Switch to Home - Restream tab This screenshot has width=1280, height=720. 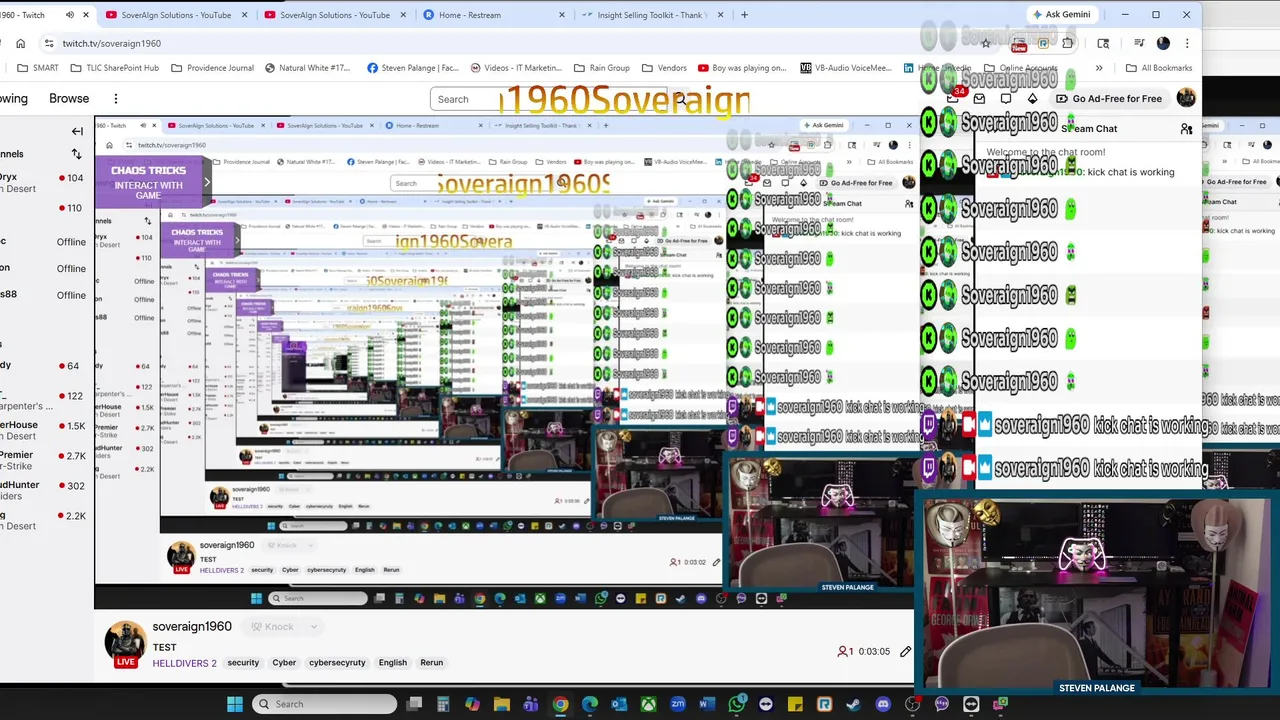click(495, 15)
